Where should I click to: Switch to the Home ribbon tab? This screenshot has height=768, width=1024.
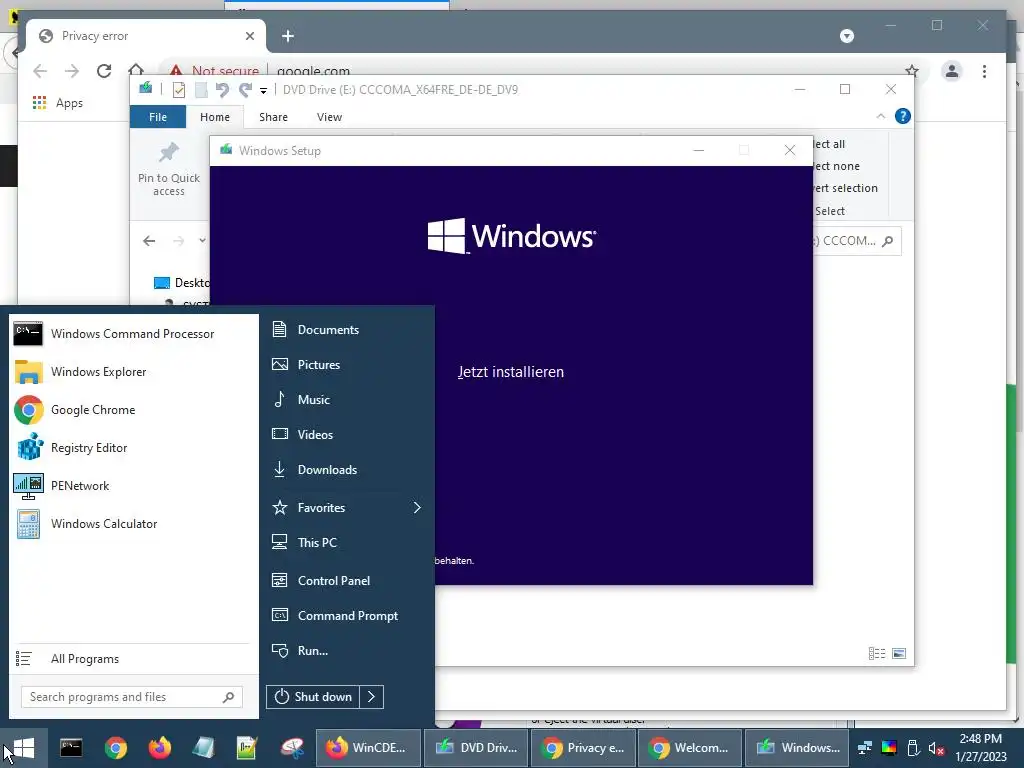tap(215, 117)
